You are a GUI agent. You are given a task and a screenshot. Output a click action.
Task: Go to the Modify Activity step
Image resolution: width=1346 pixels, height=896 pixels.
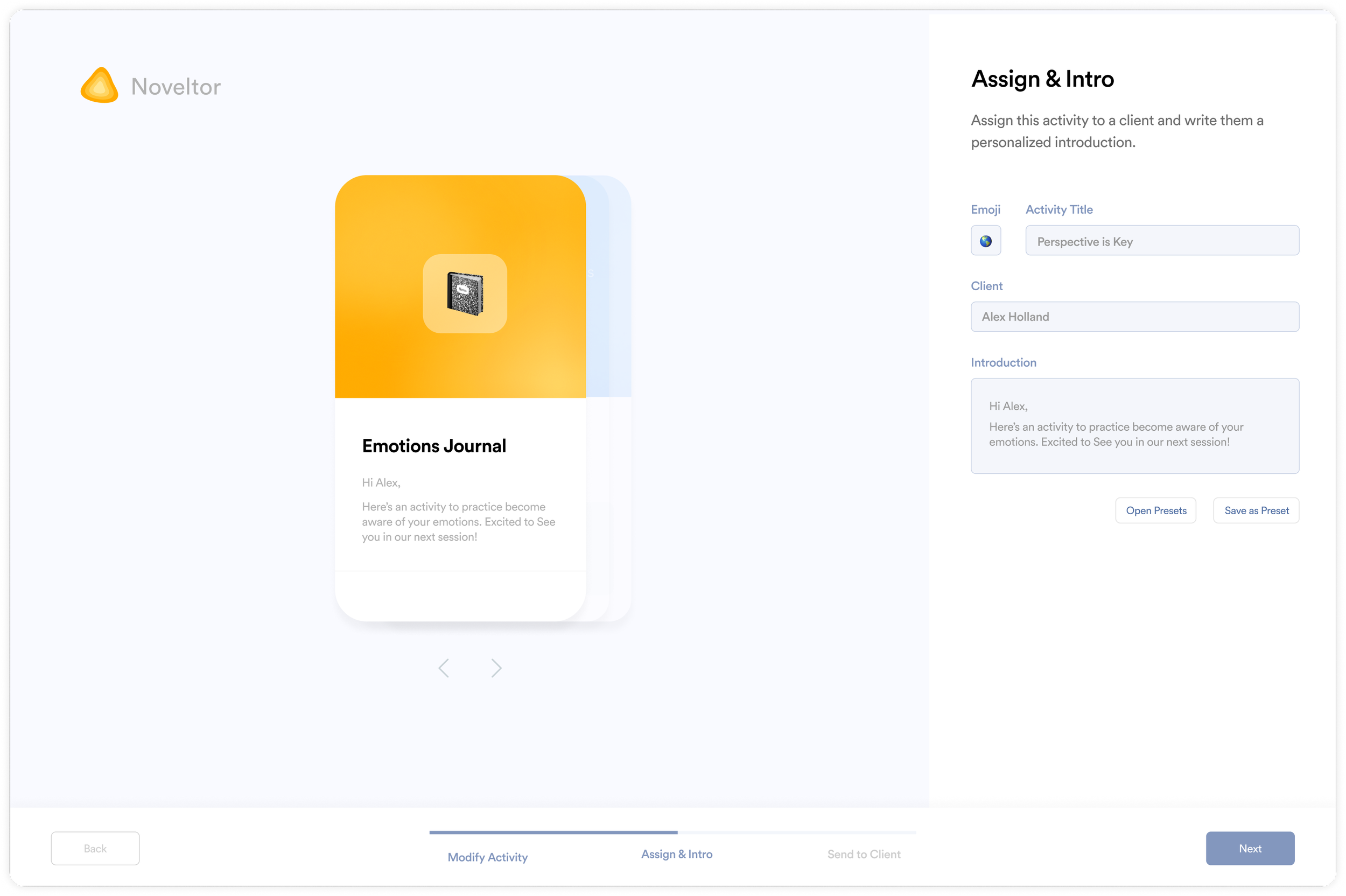tap(487, 857)
